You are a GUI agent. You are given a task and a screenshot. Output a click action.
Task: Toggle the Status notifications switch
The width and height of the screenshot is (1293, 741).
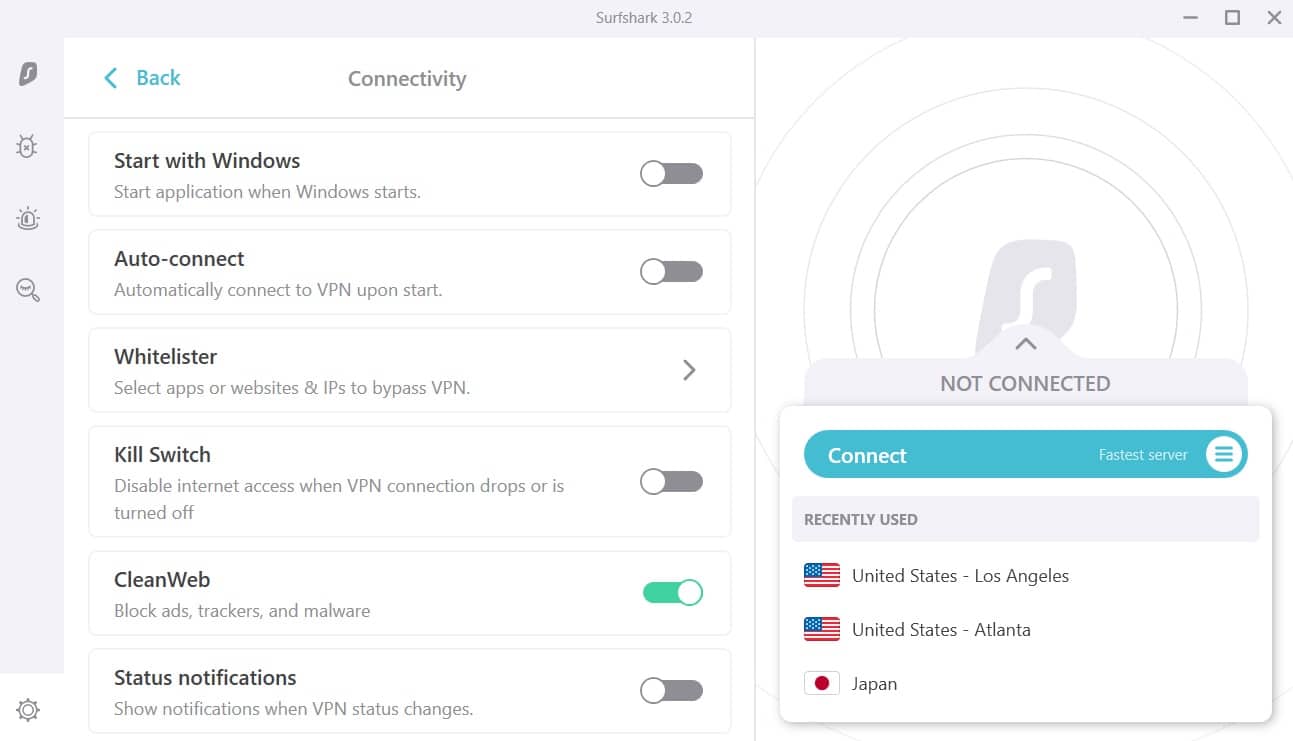pyautogui.click(x=672, y=691)
